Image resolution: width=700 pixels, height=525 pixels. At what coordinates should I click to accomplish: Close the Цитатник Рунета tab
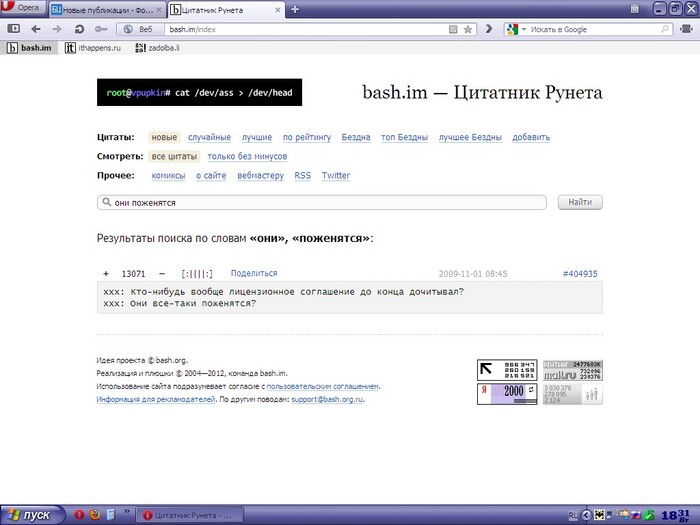277,9
